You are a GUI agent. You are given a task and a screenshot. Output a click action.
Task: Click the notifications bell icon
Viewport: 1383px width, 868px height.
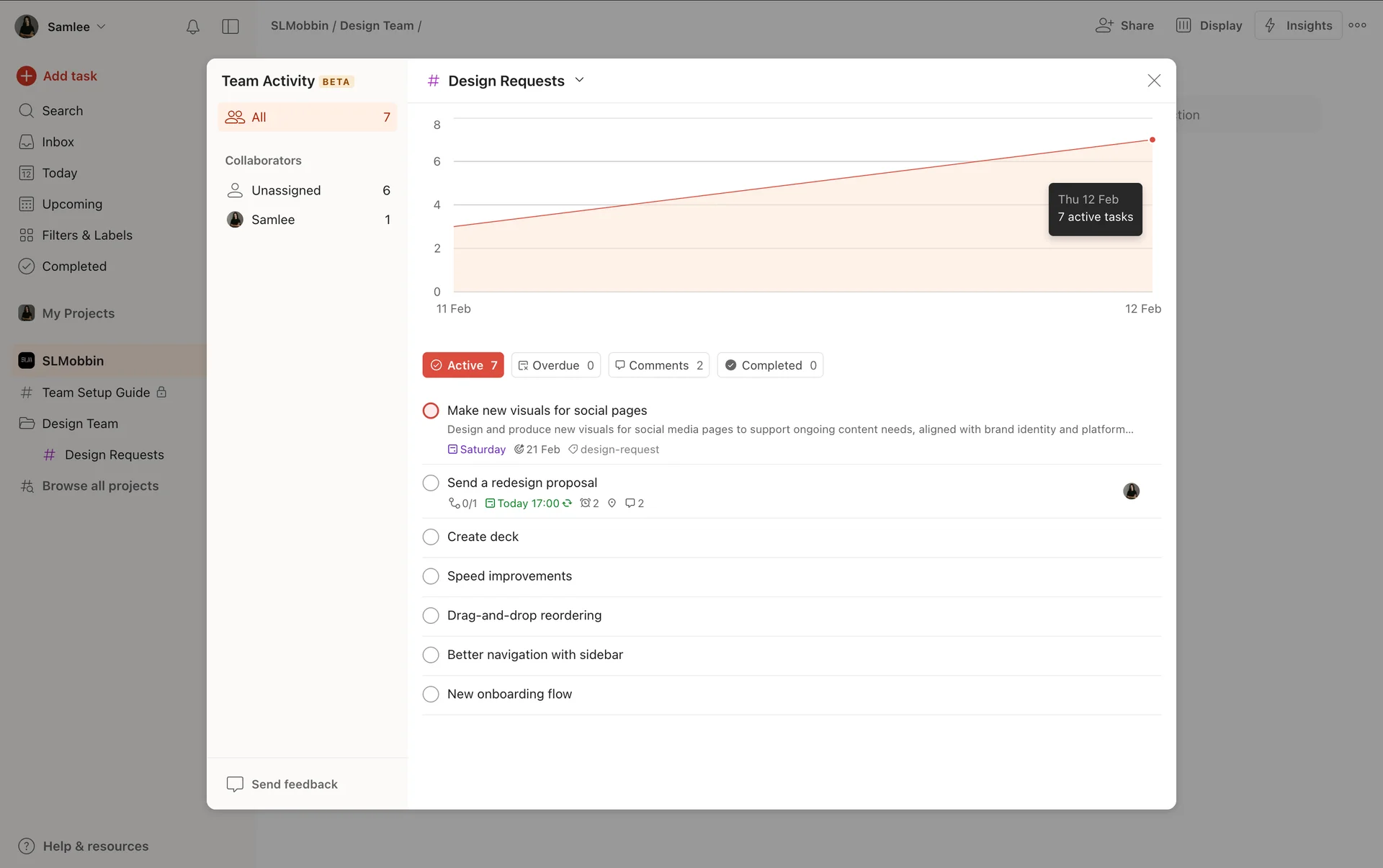(x=192, y=27)
